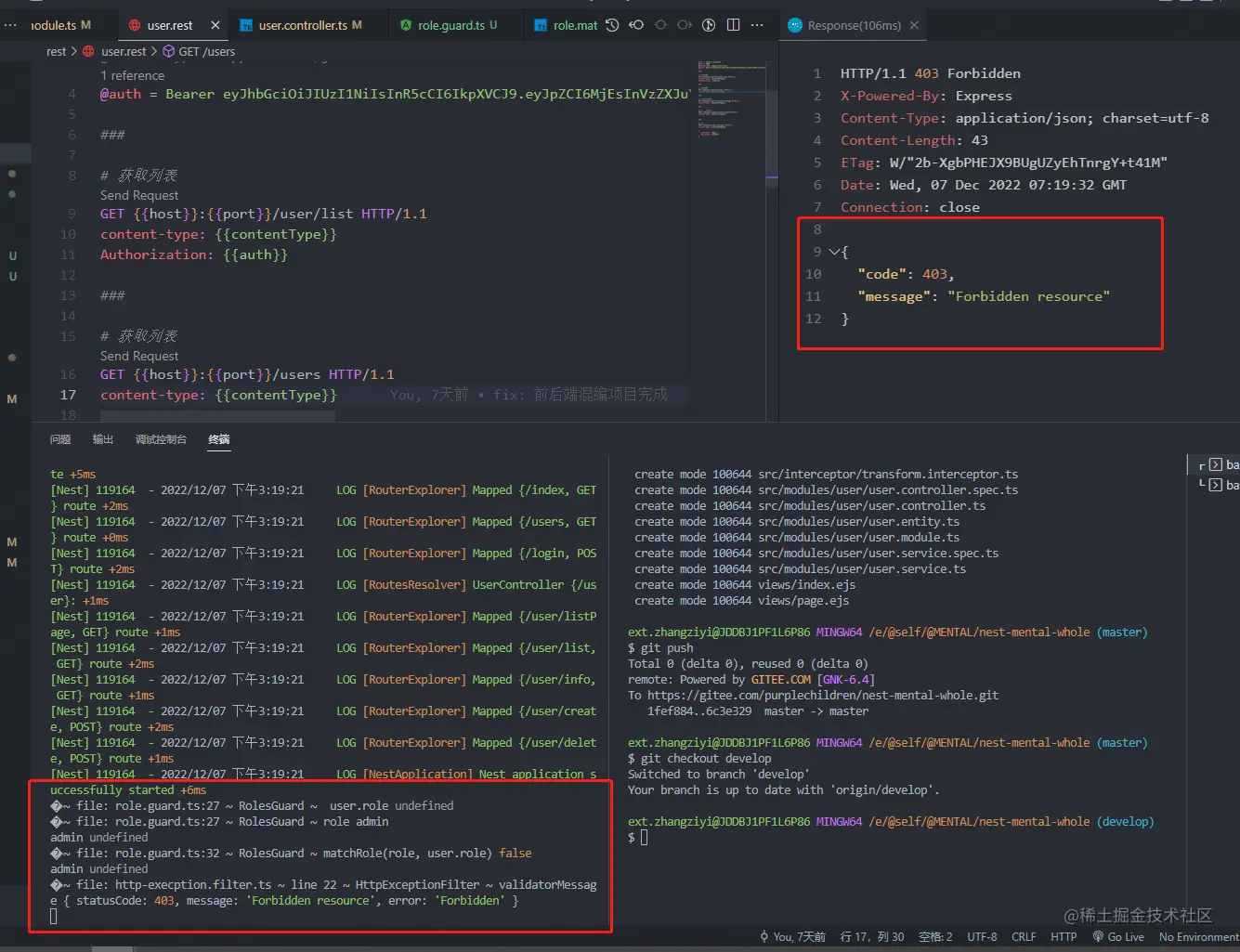
Task: Click '{{host}}:{{port}}/users' URL text
Action: 227,374
